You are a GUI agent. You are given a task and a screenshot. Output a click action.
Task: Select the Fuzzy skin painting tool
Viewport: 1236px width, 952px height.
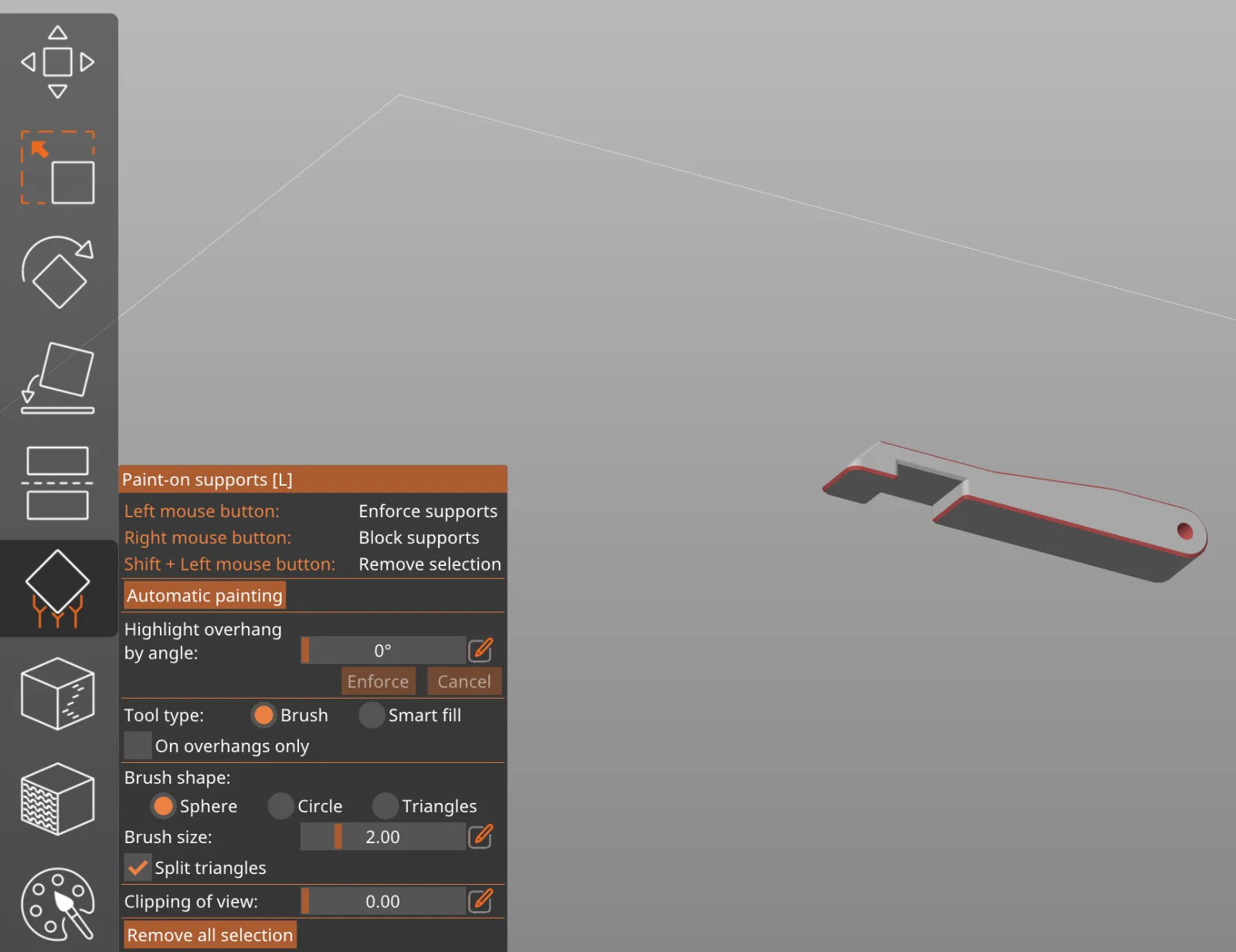coord(58,799)
